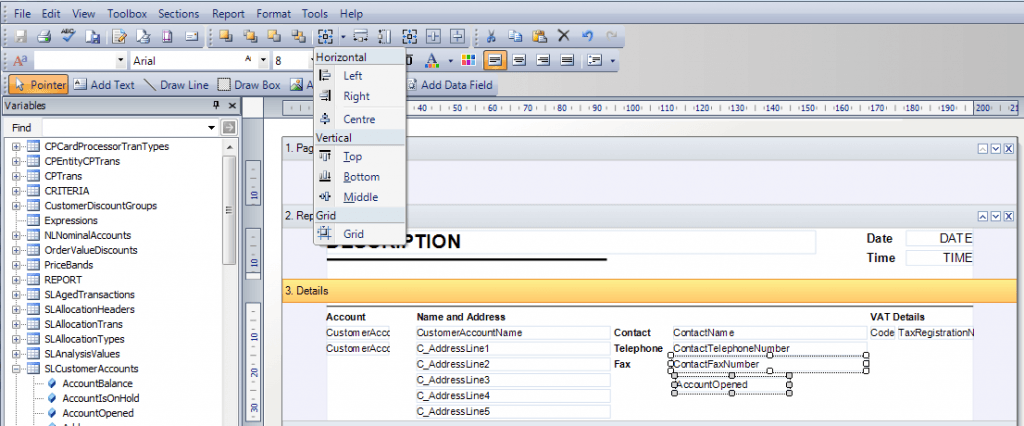This screenshot has width=1024, height=426.
Task: Open the font color dropdown arrow
Action: pyautogui.click(x=451, y=61)
